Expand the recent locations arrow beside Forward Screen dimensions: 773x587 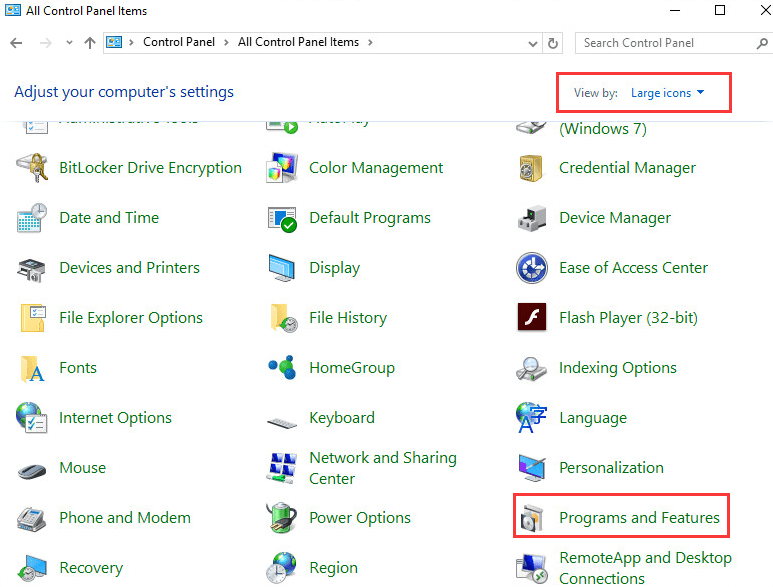click(x=69, y=43)
